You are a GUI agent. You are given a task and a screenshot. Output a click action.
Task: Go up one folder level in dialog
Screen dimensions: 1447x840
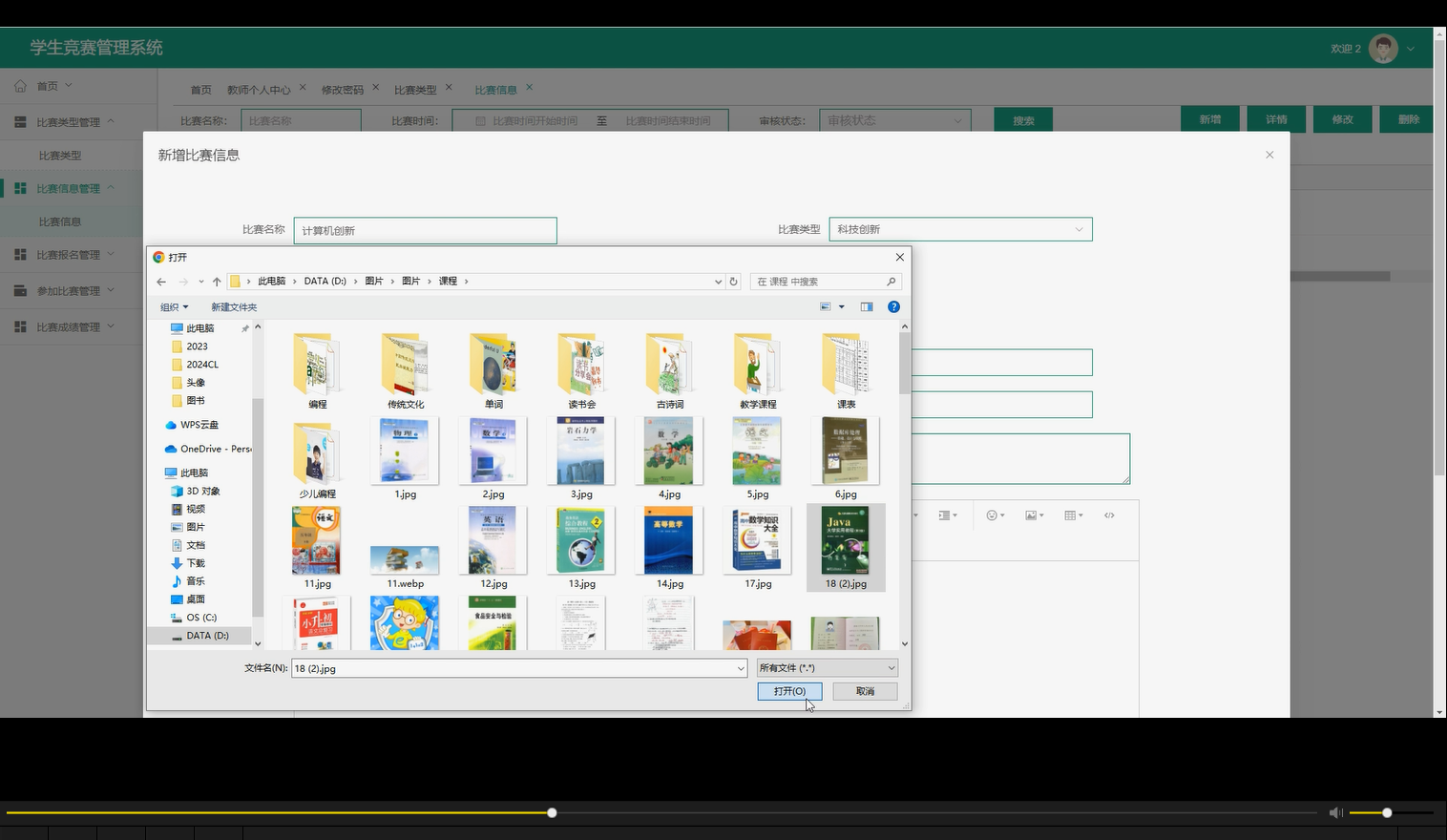click(217, 282)
